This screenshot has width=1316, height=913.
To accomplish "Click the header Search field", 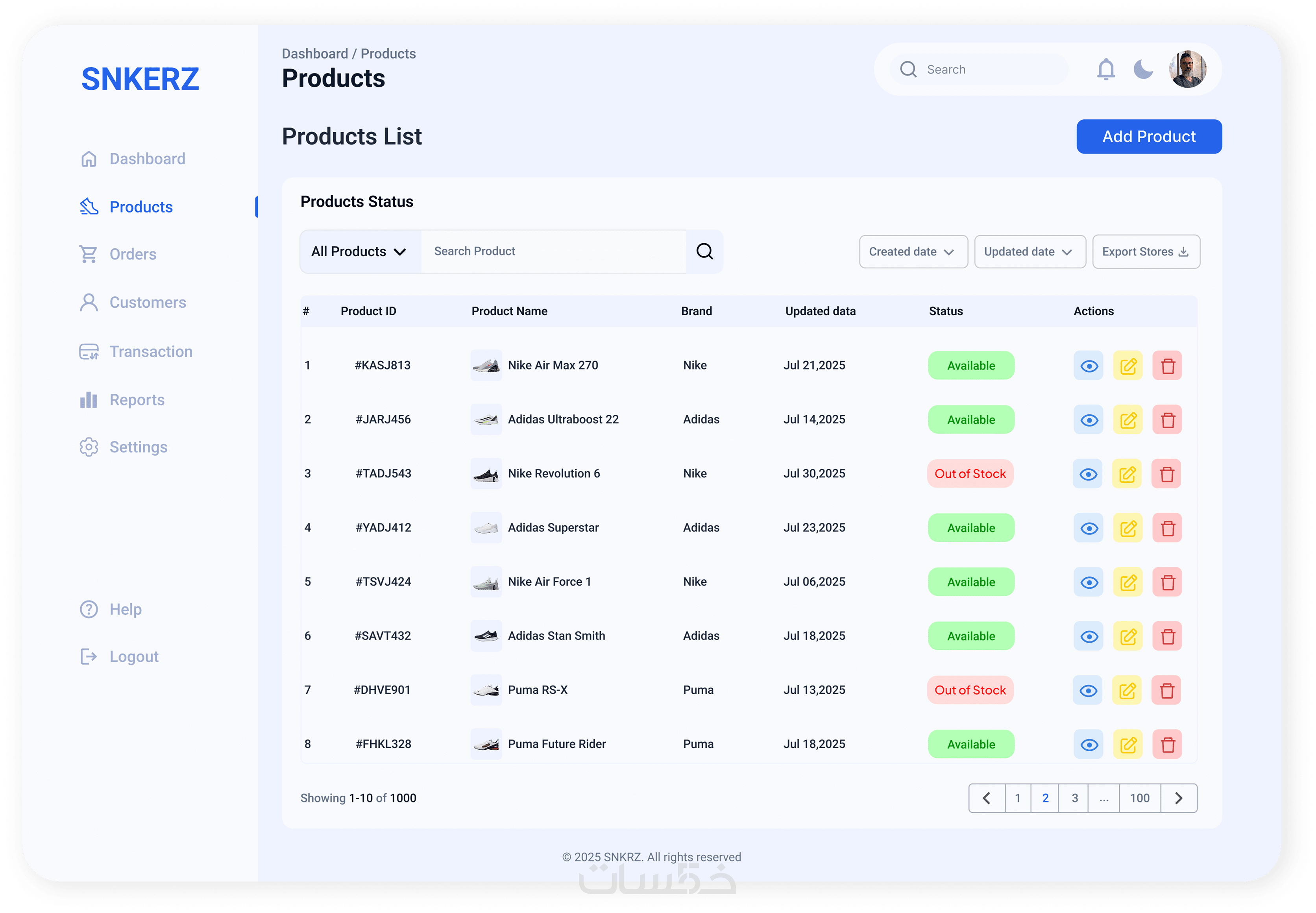I will pyautogui.click(x=979, y=69).
